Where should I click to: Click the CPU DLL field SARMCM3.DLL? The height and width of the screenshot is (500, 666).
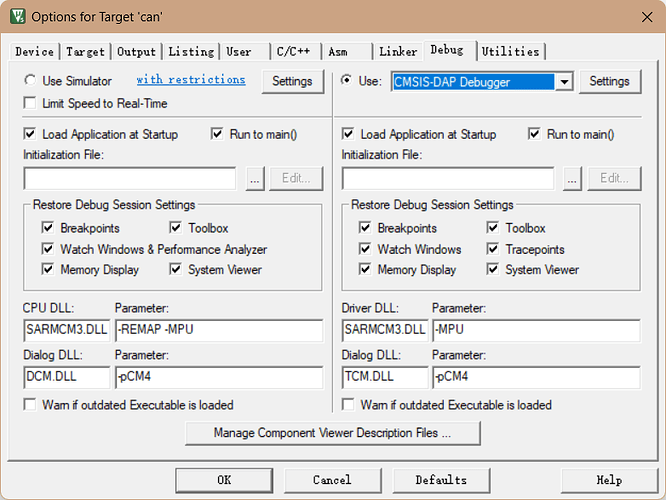[x=67, y=331]
